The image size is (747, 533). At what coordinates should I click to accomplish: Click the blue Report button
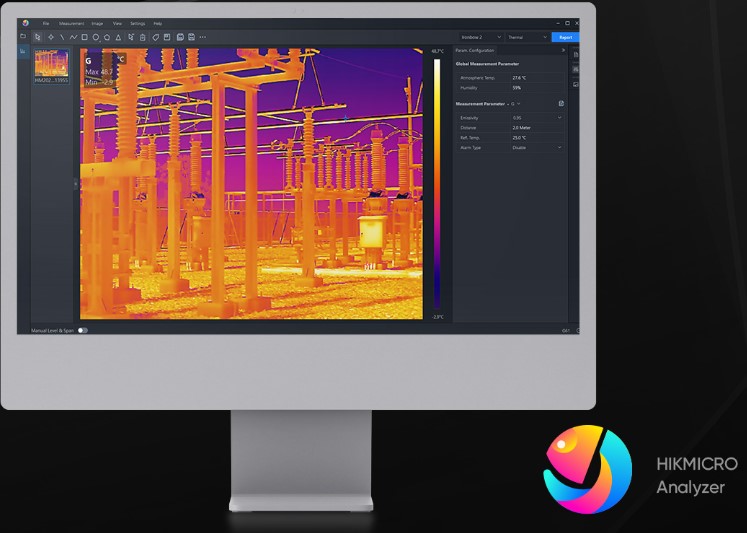click(x=565, y=37)
